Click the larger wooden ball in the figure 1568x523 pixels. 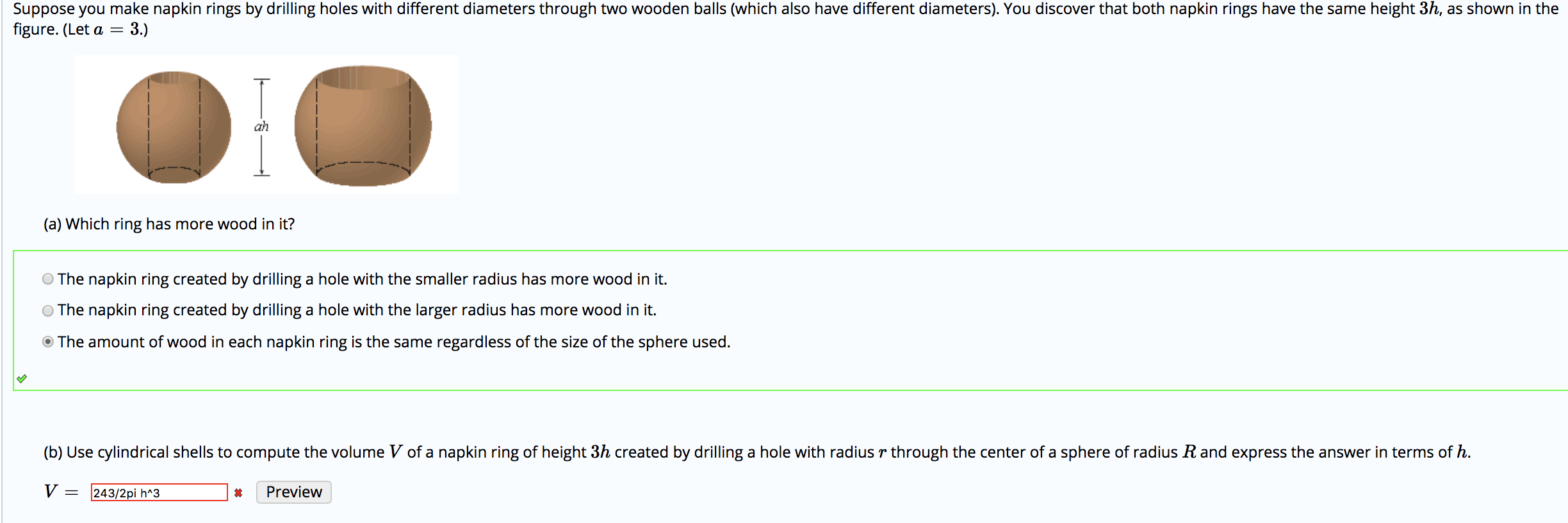(x=362, y=125)
